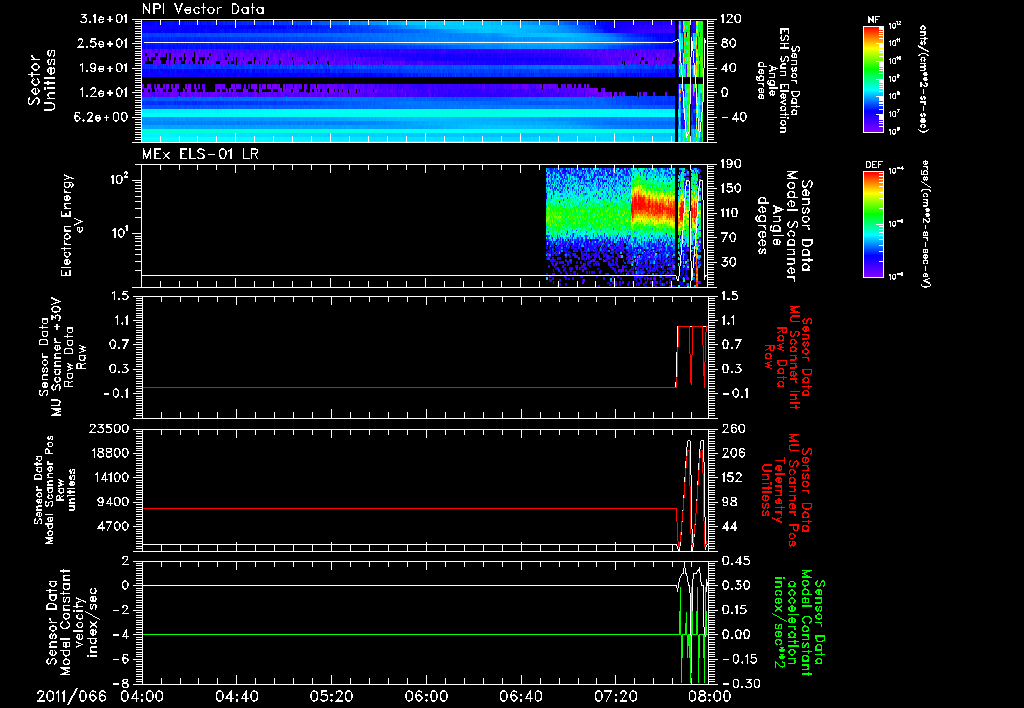Click the 14100 scanner position tick label

click(x=109, y=477)
